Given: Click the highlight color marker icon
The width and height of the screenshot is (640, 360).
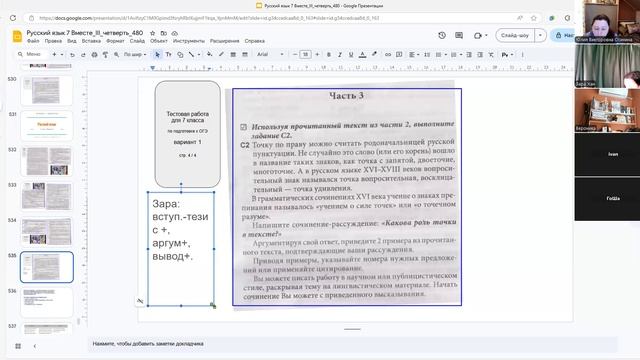Looking at the screenshot, I should tap(374, 55).
